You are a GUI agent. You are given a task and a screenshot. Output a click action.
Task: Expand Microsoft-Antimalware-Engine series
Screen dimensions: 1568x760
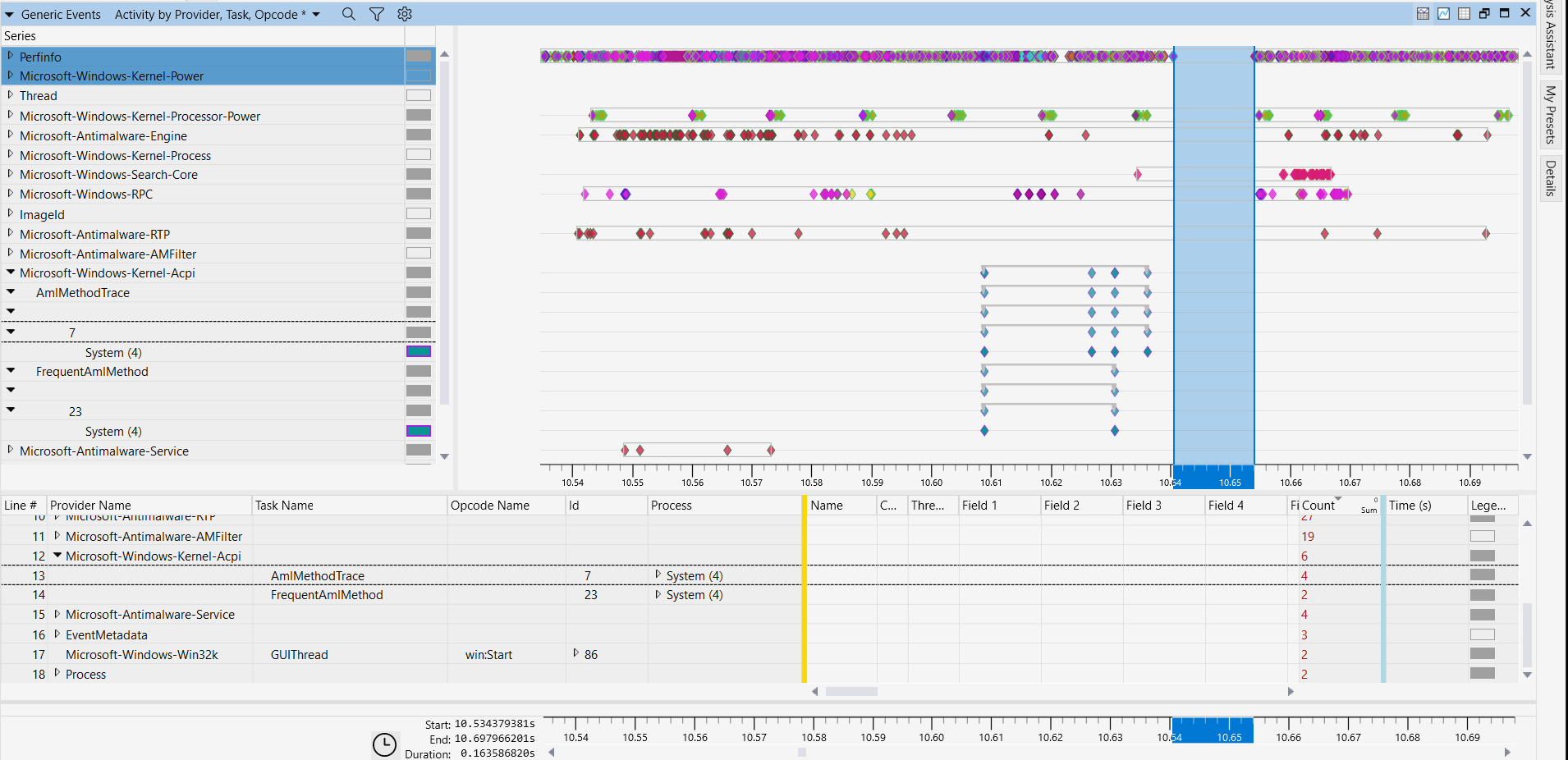[x=10, y=135]
